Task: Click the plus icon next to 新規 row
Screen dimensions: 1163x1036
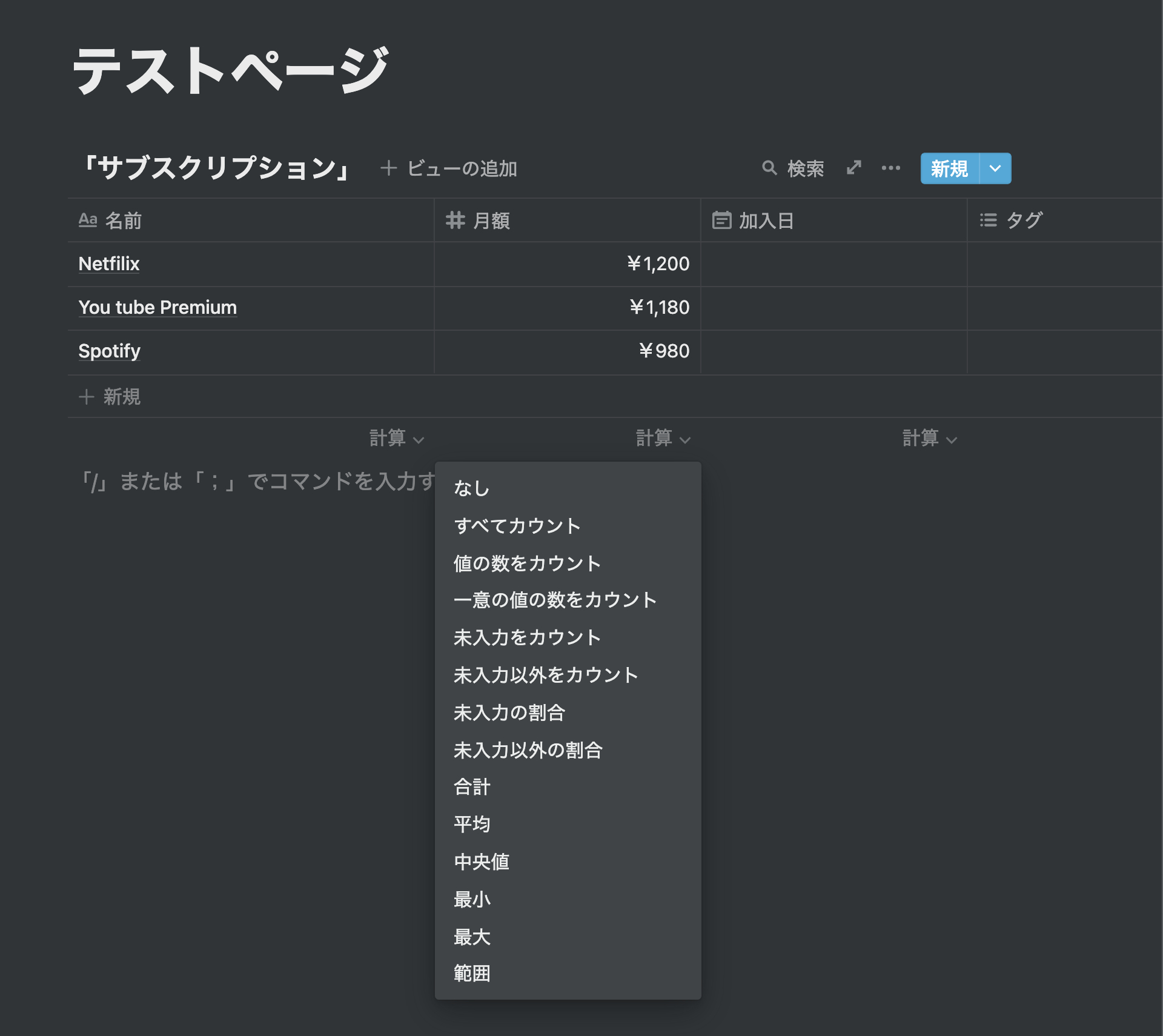Action: pos(87,397)
